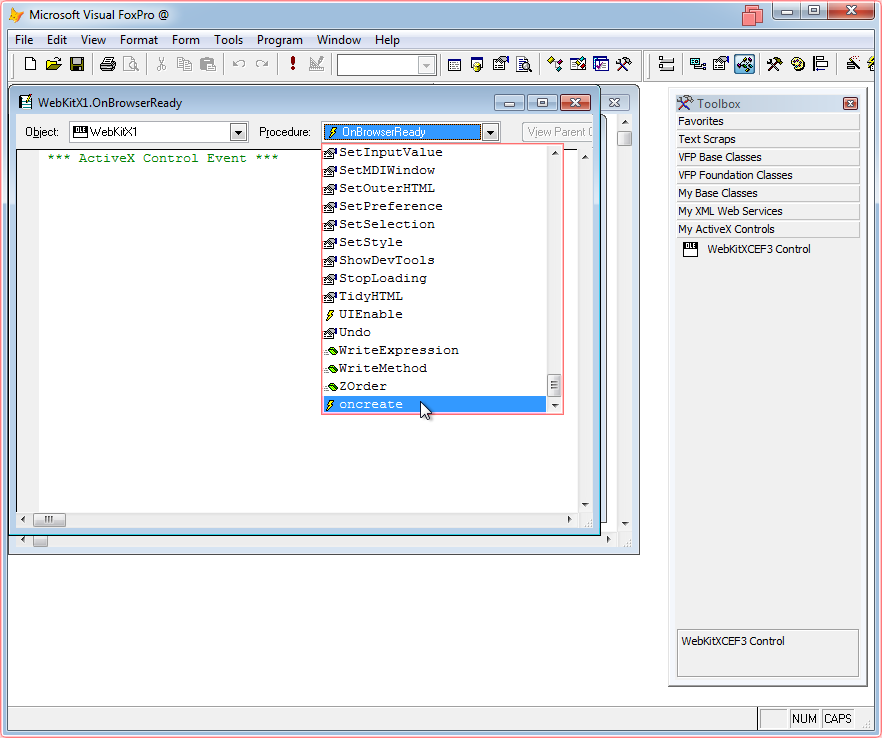Click the Form Builder icon

pyautogui.click(x=853, y=64)
